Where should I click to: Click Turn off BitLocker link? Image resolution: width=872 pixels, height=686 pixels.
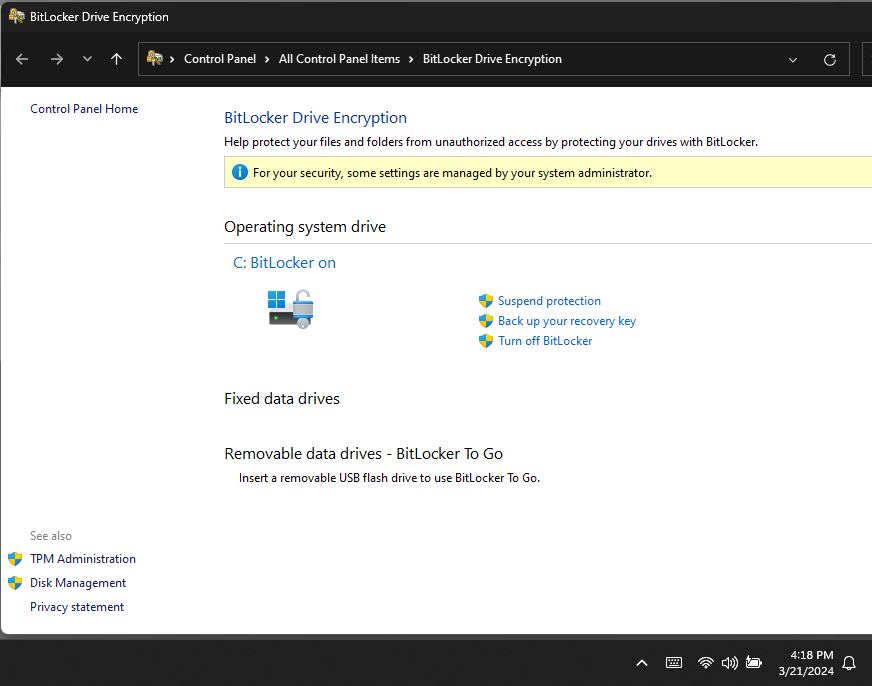pos(545,341)
